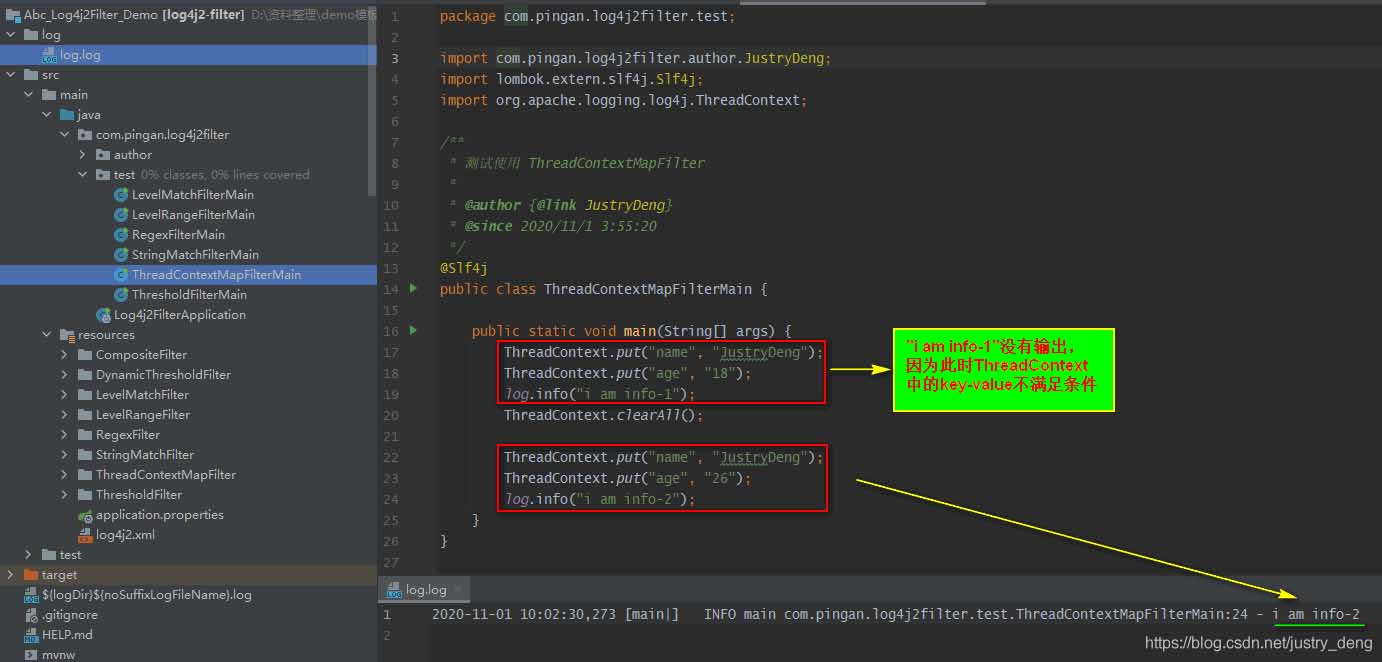Expand the CompositeFilter folder
This screenshot has height=662, width=1382.
click(64, 355)
